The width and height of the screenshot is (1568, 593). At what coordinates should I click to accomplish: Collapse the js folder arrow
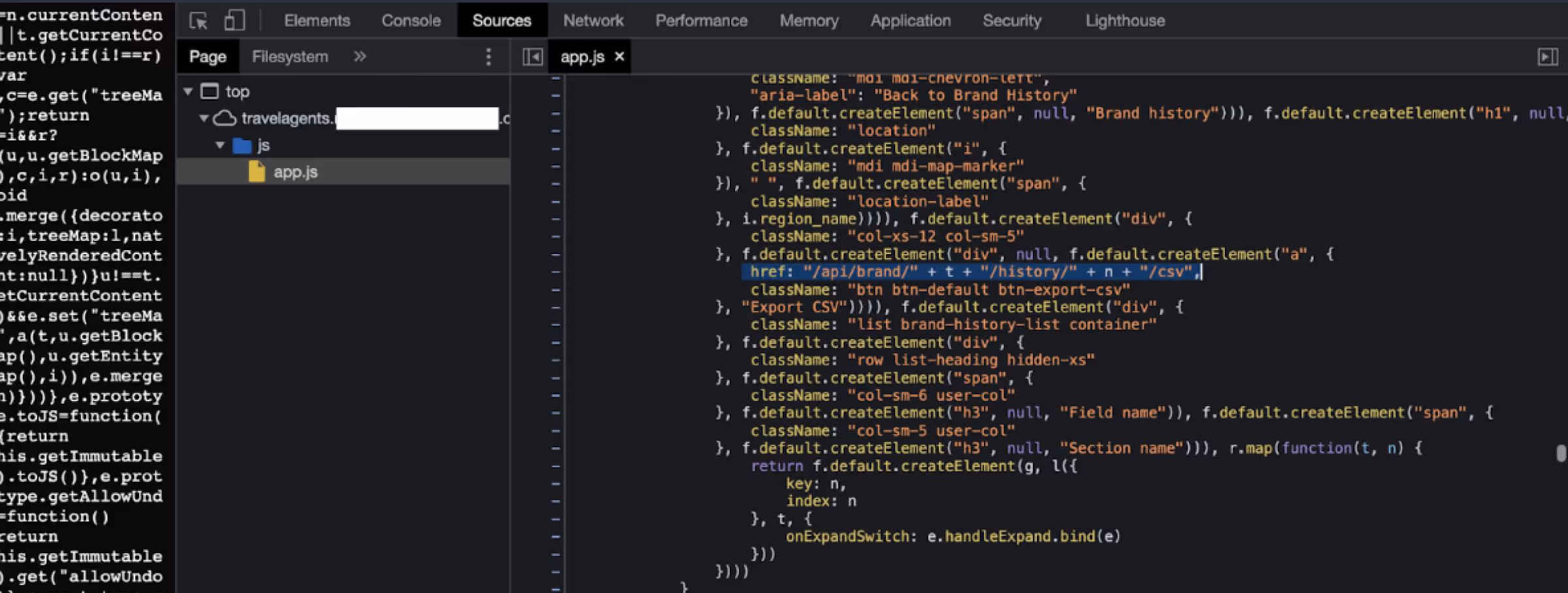(220, 145)
